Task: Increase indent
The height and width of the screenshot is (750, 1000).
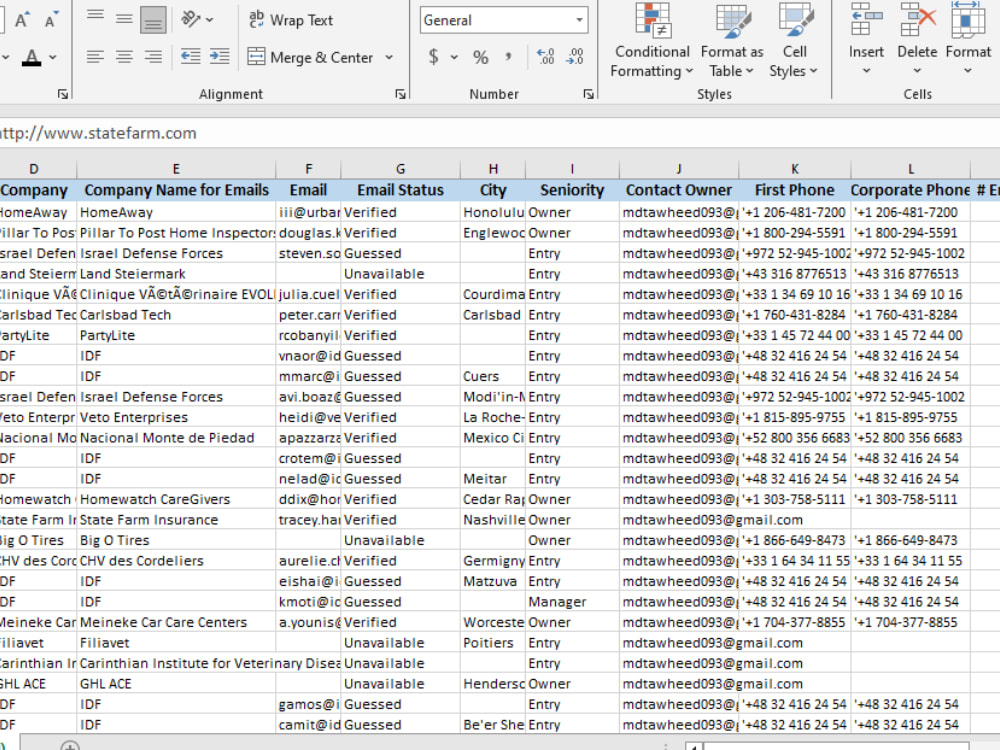Action: (x=219, y=57)
